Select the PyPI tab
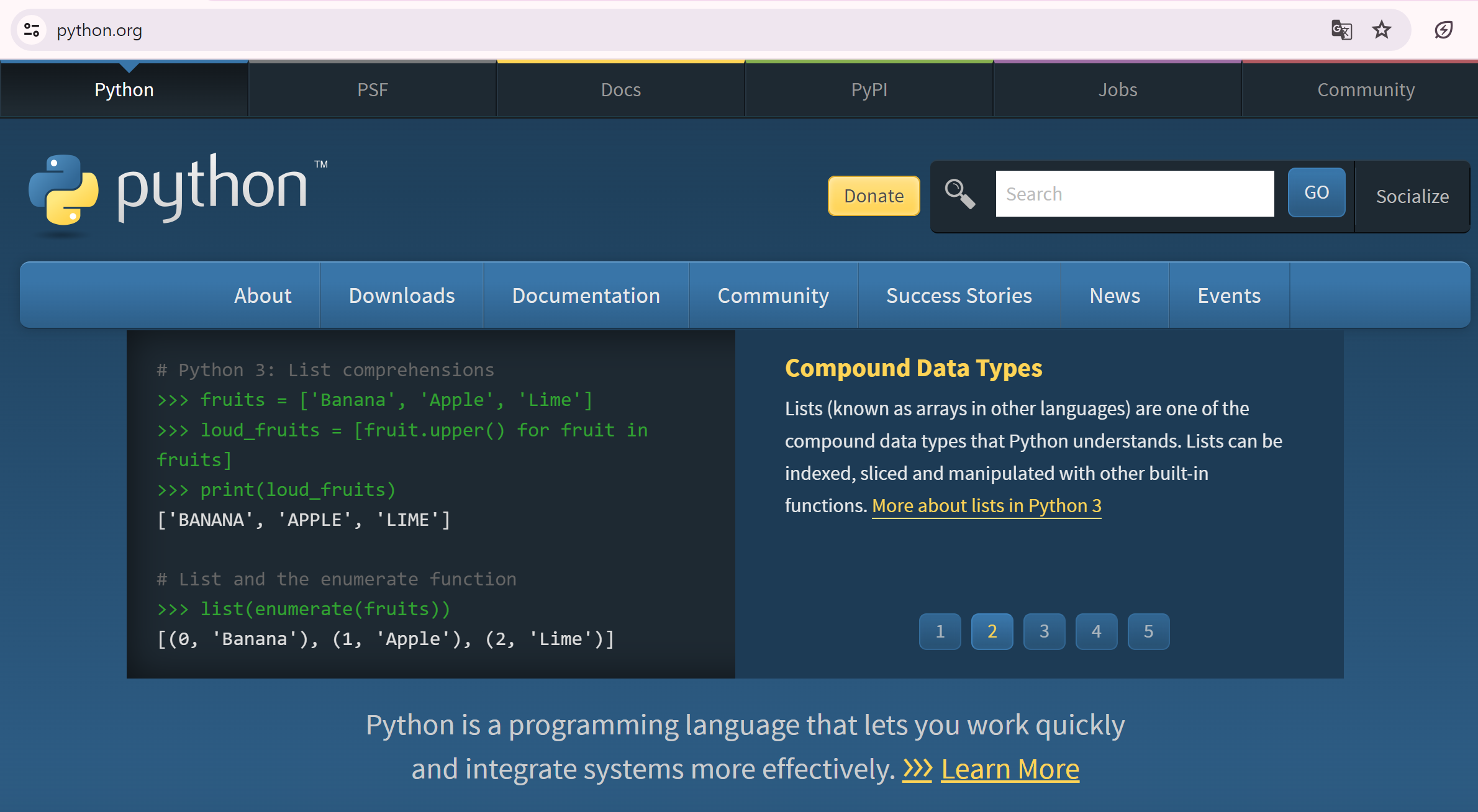This screenshot has width=1478, height=812. (869, 89)
